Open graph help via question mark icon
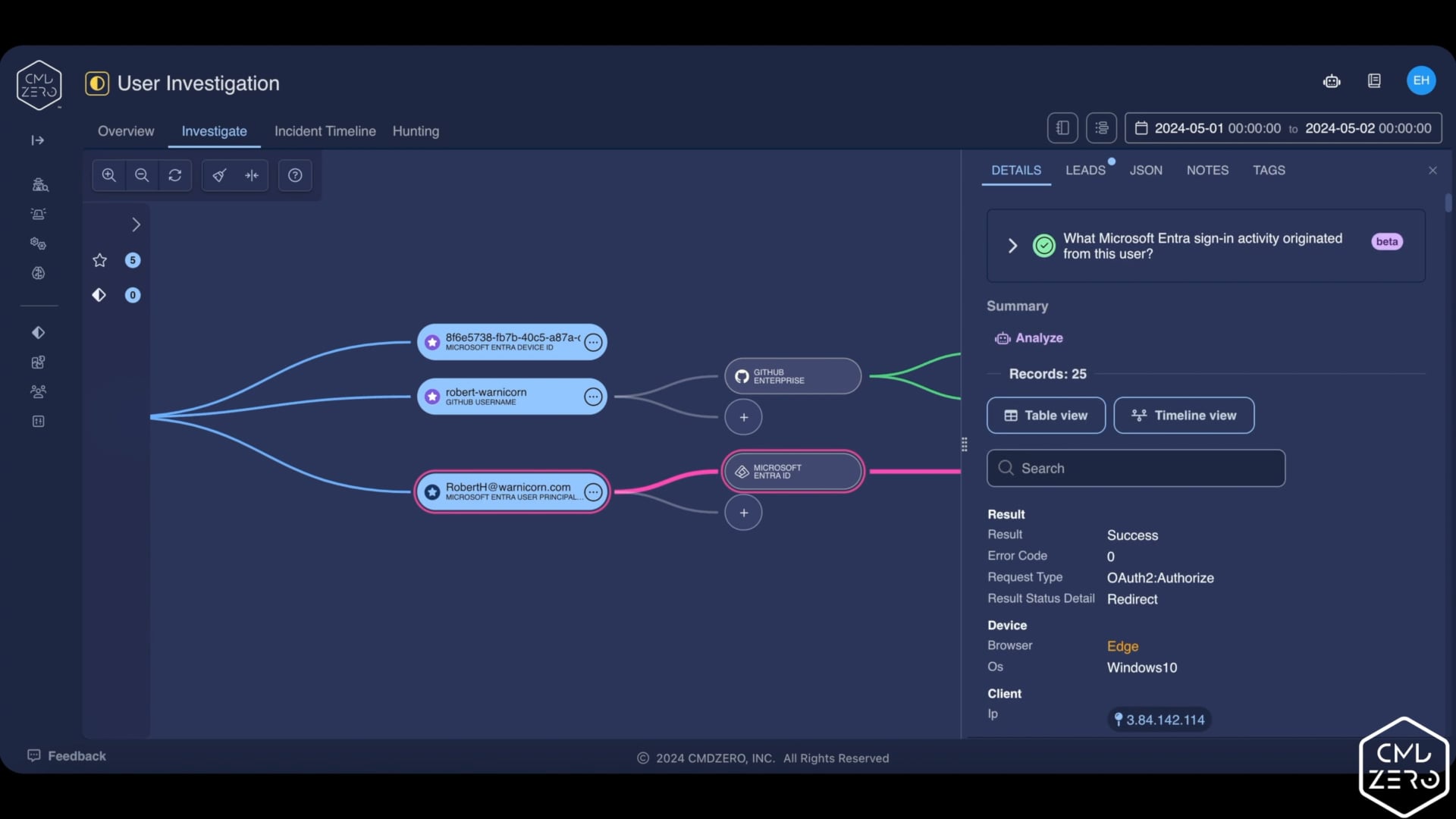This screenshot has width=1456, height=819. [x=294, y=175]
